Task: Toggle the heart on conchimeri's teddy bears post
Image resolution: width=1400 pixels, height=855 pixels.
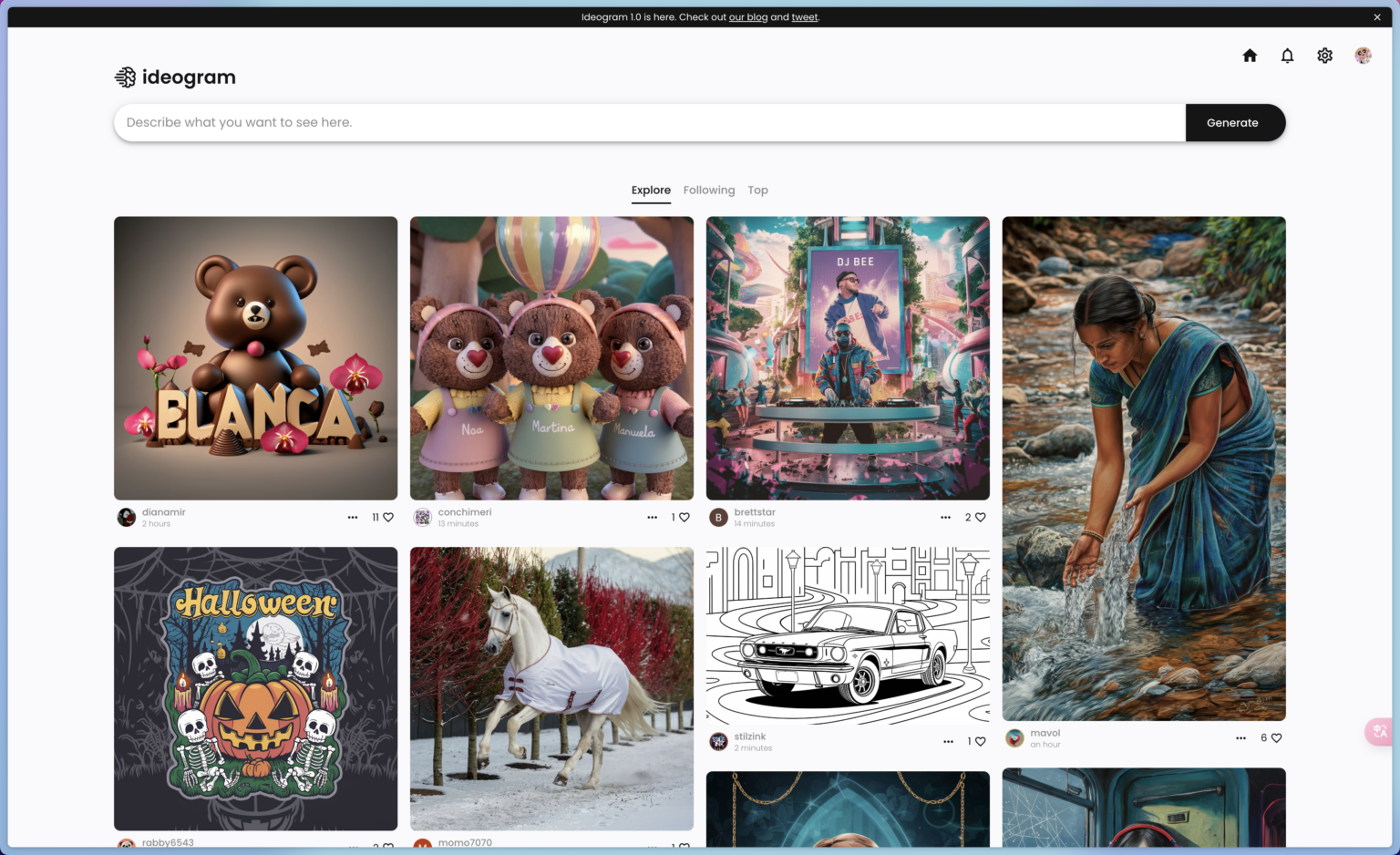Action: tap(685, 518)
